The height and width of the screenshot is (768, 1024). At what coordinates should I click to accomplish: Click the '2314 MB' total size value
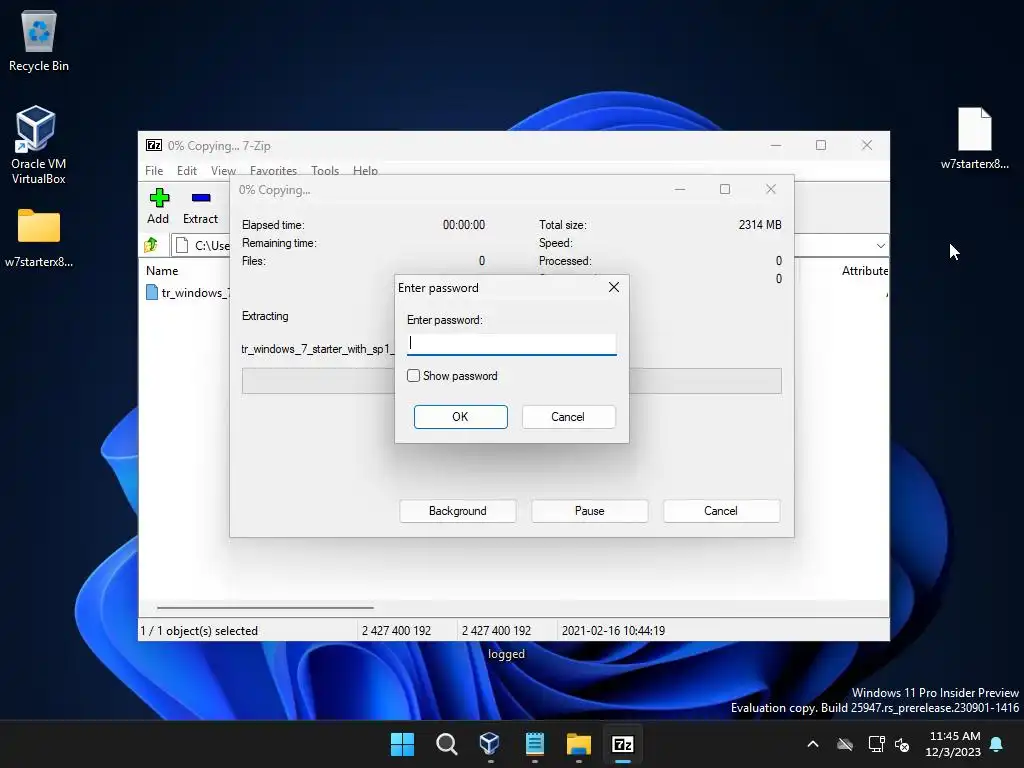click(x=760, y=225)
